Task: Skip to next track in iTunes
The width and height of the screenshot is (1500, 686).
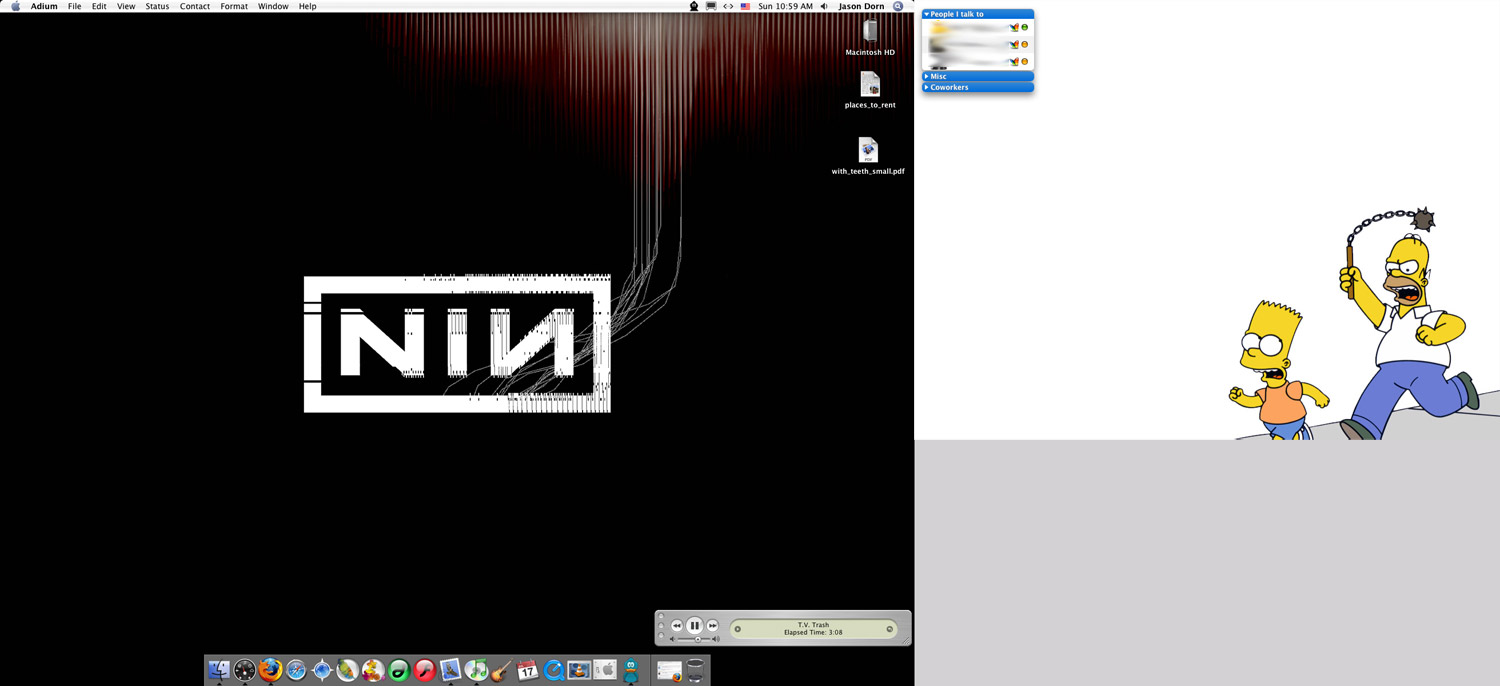Action: (713, 626)
